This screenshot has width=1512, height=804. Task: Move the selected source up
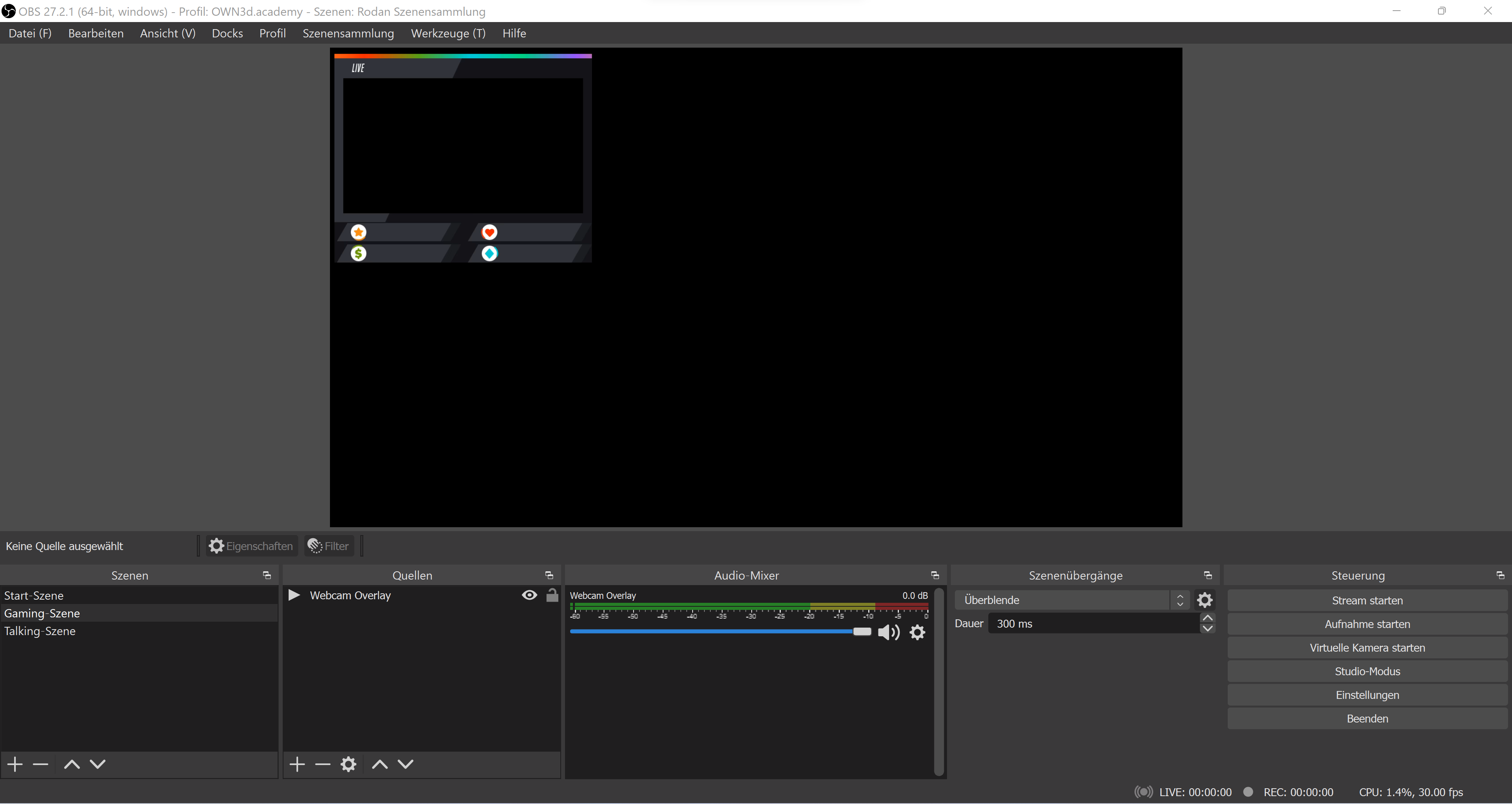pos(378,763)
